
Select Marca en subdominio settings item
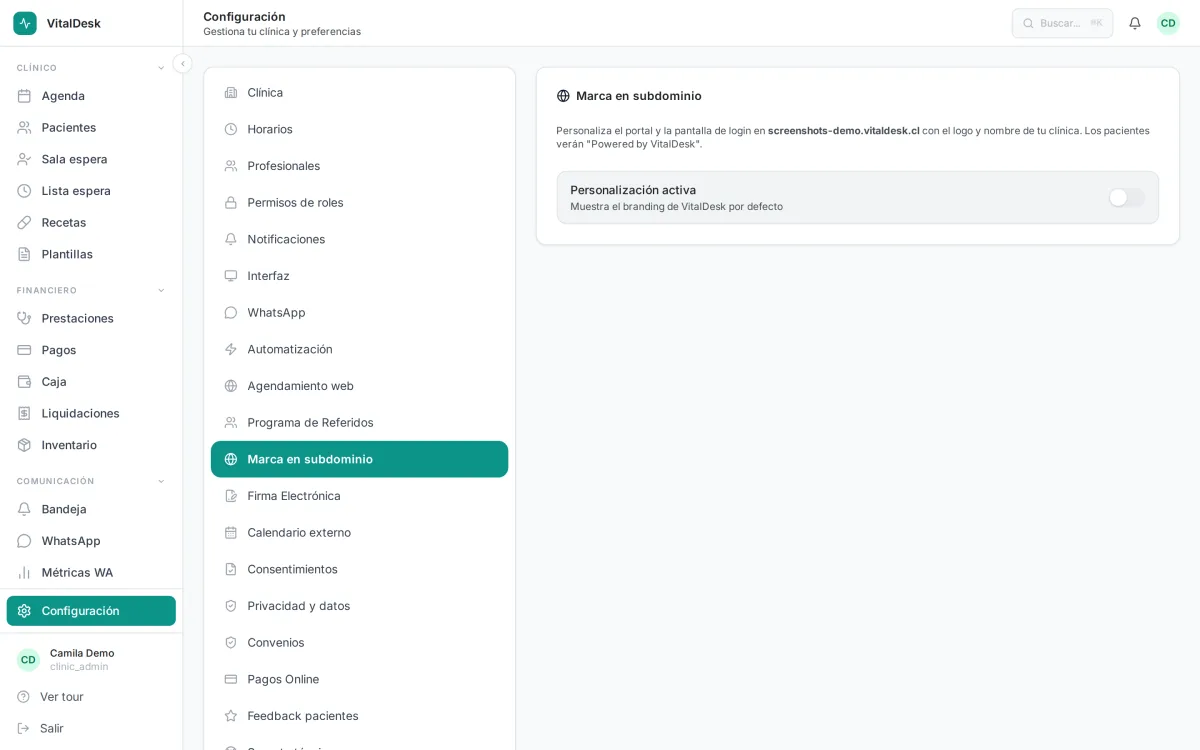pyautogui.click(x=359, y=459)
